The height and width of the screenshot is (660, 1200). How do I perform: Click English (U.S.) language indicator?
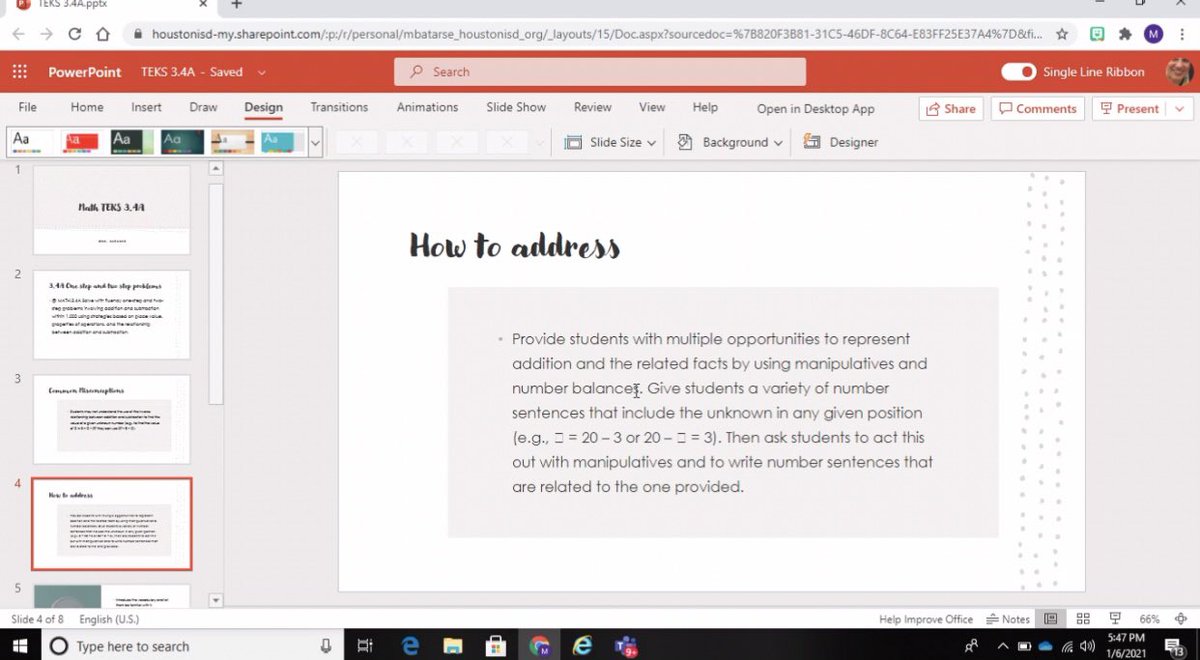[109, 619]
